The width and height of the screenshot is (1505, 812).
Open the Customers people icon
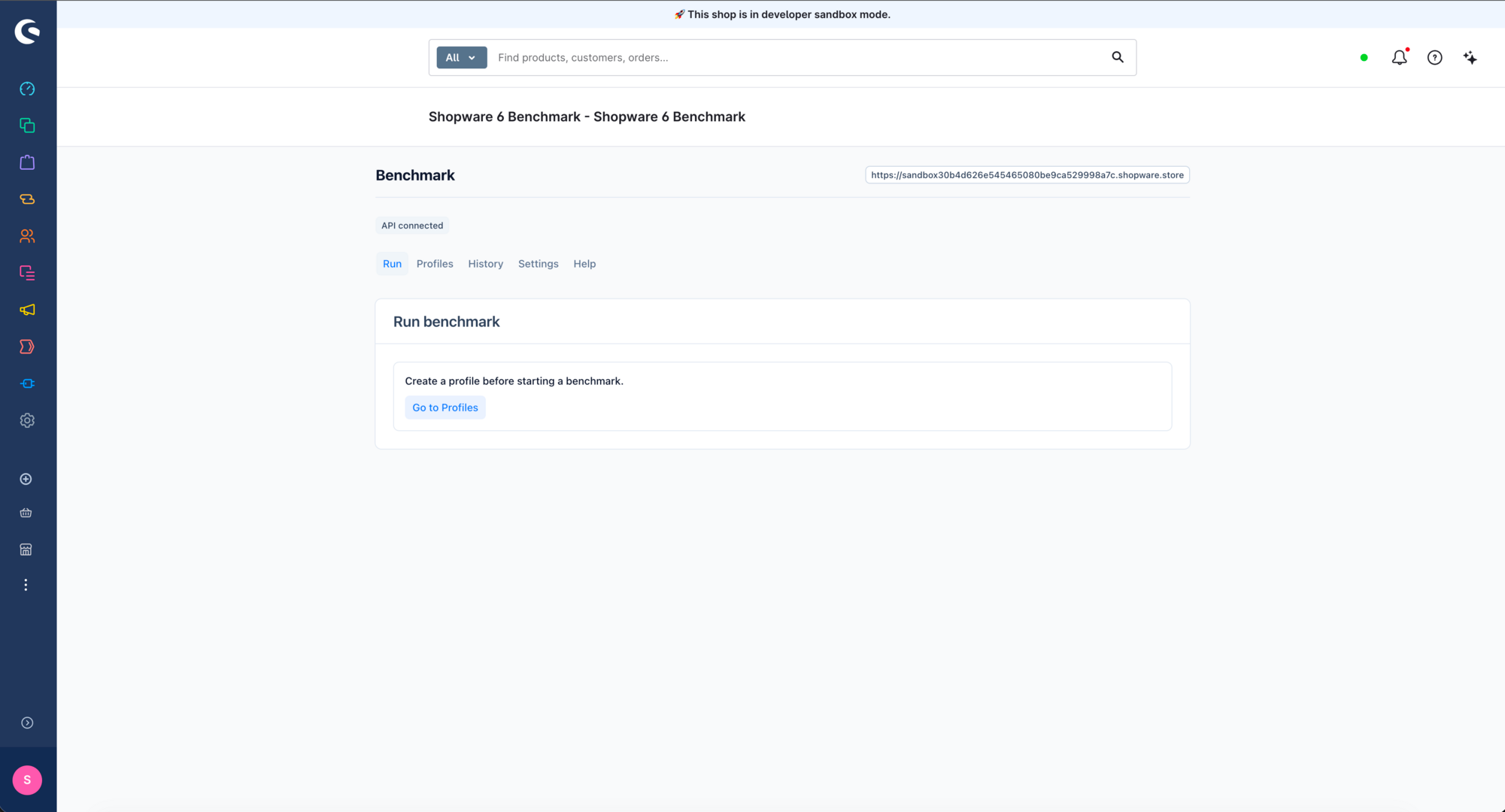click(27, 236)
